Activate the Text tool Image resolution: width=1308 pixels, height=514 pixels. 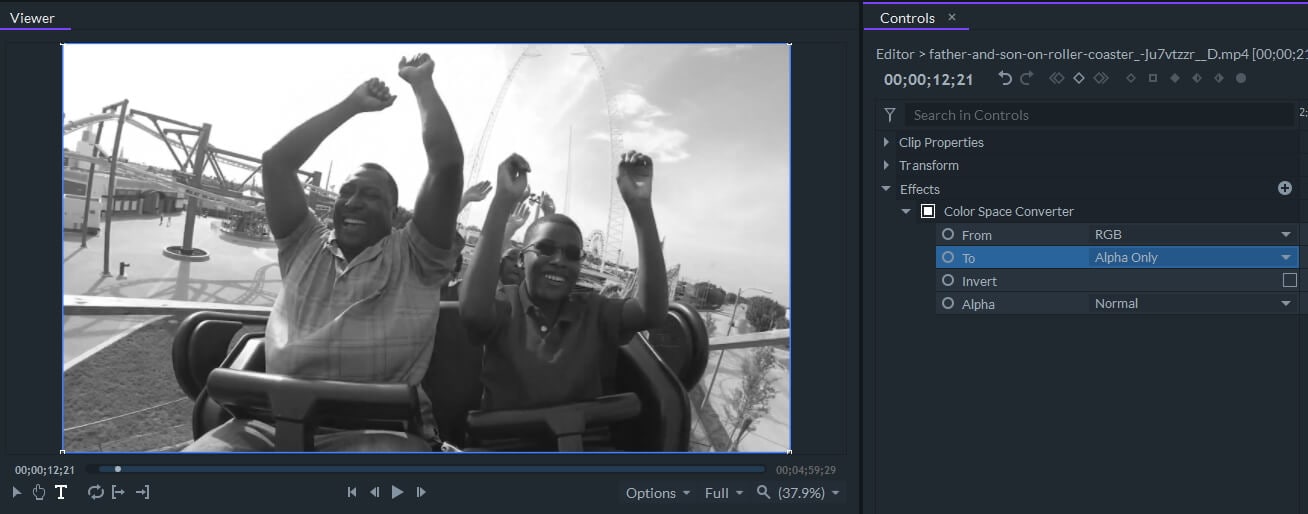click(61, 492)
